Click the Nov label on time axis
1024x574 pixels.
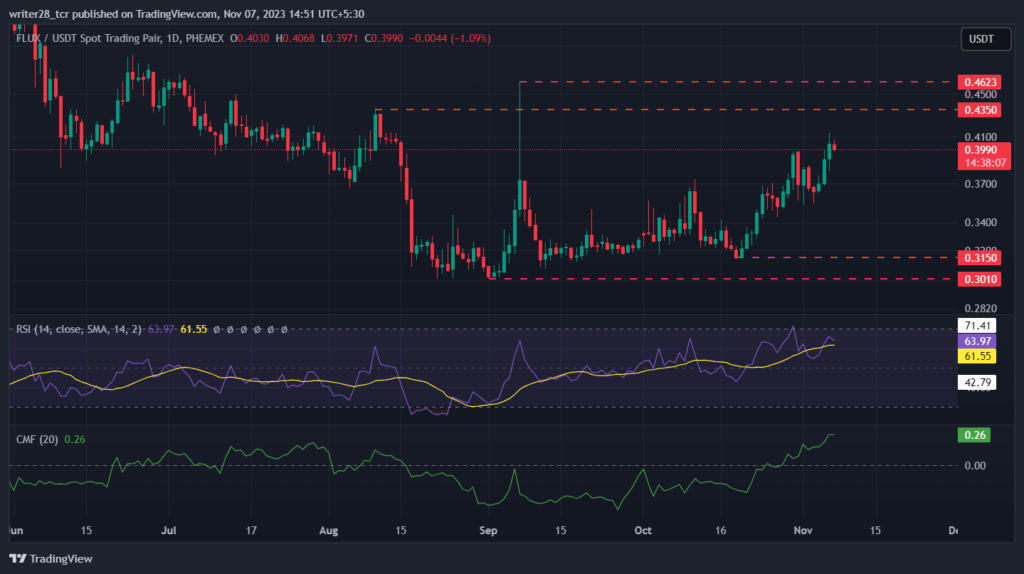click(x=803, y=531)
